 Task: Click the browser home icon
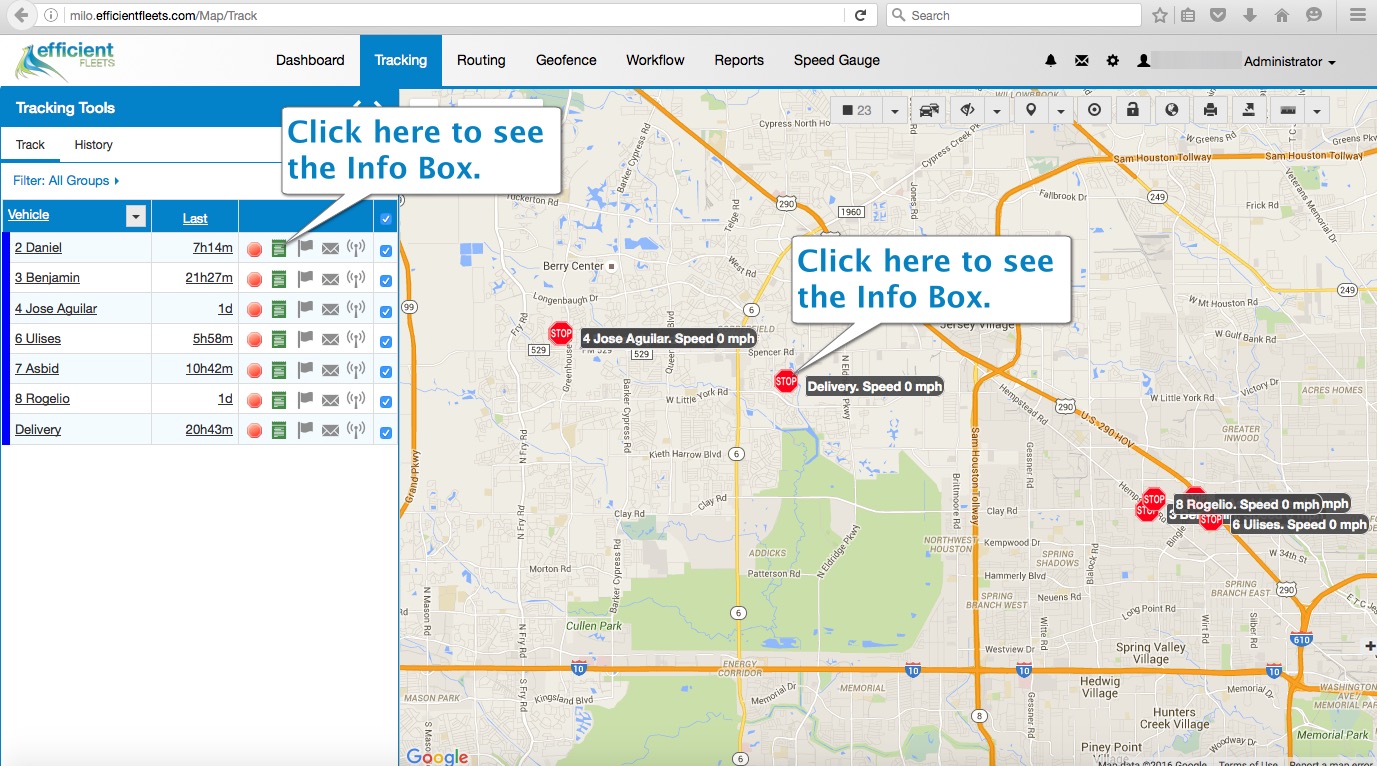click(1282, 15)
